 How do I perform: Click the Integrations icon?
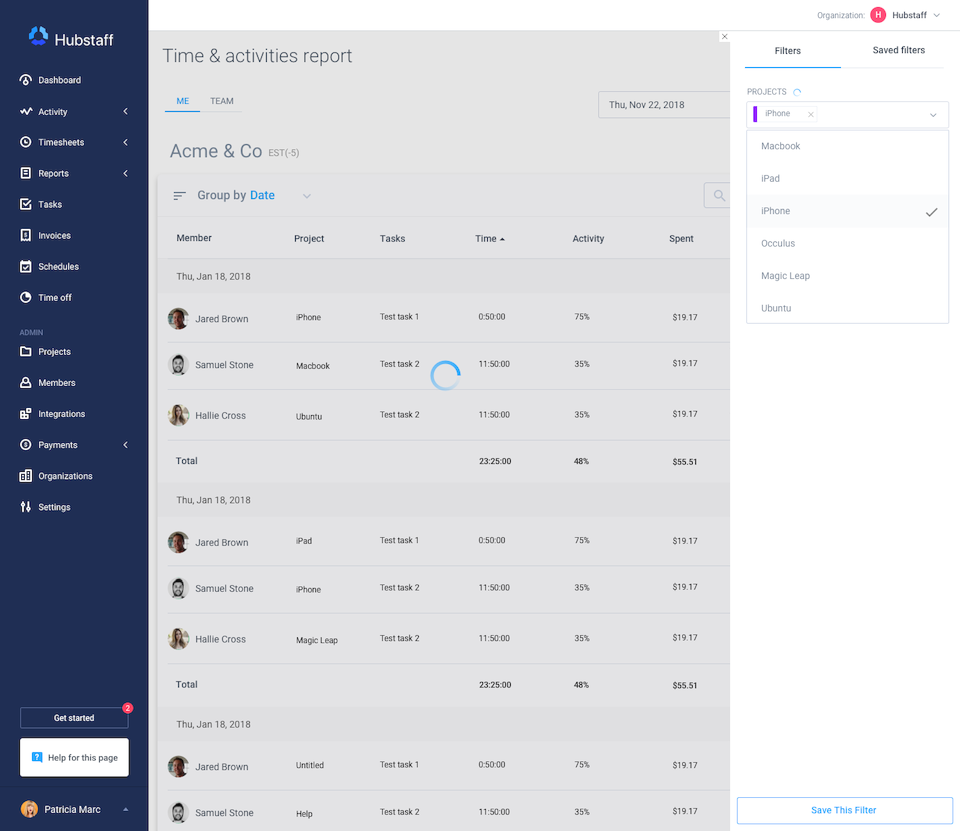tap(26, 414)
